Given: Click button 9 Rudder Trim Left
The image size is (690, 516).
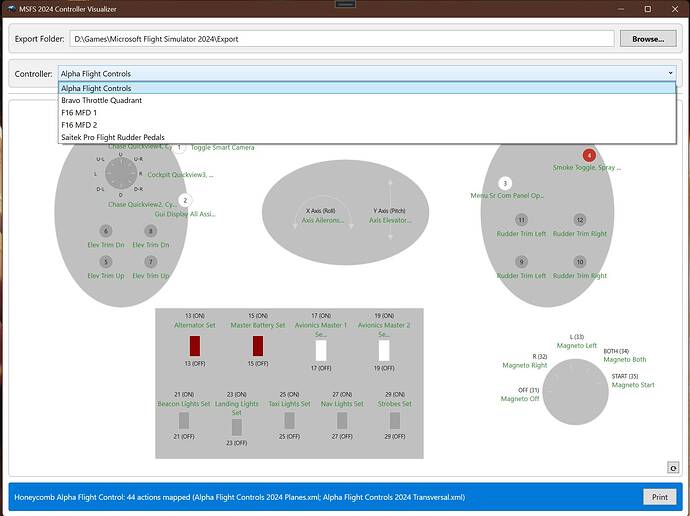Looking at the screenshot, I should point(521,262).
